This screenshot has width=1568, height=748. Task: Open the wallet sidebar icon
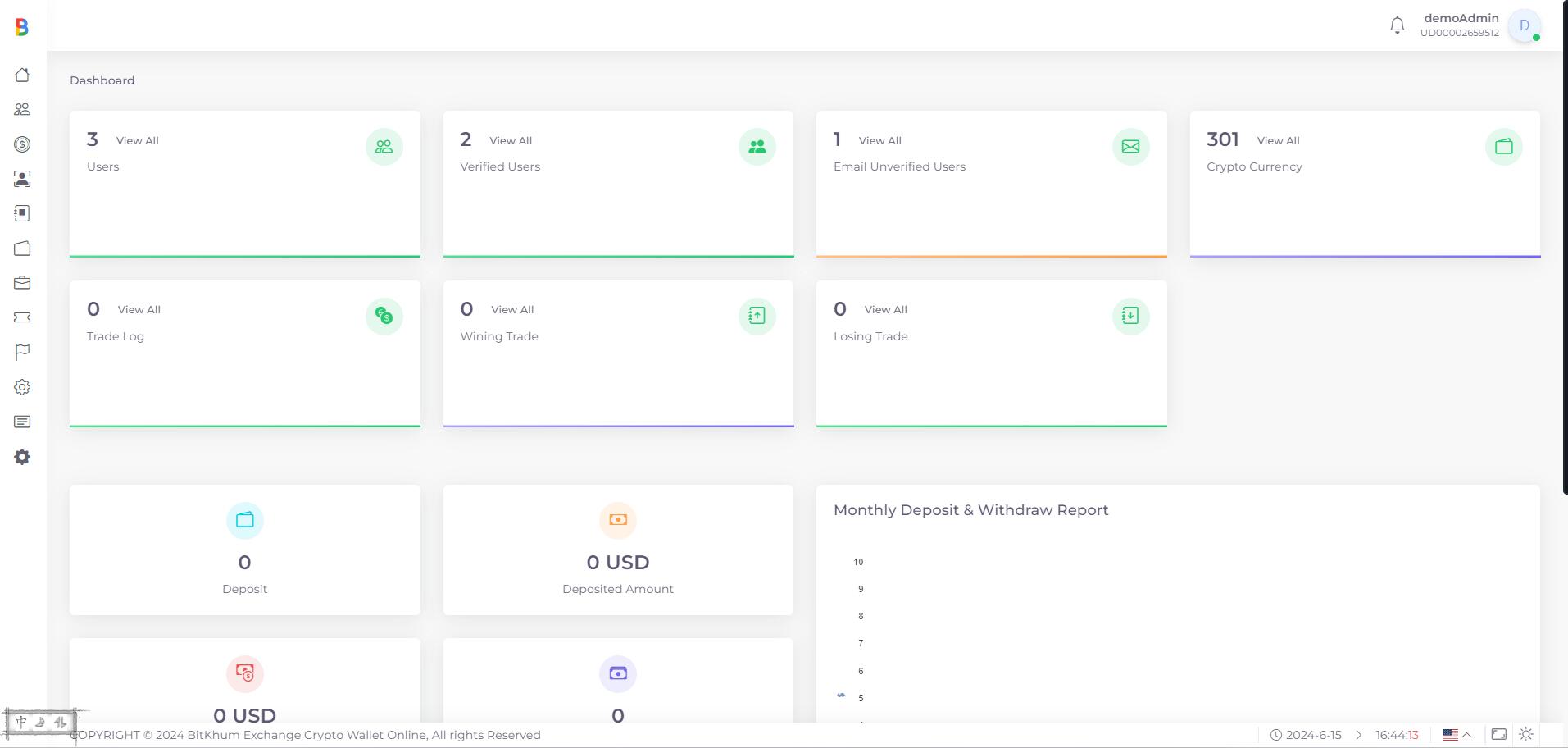tap(22, 249)
